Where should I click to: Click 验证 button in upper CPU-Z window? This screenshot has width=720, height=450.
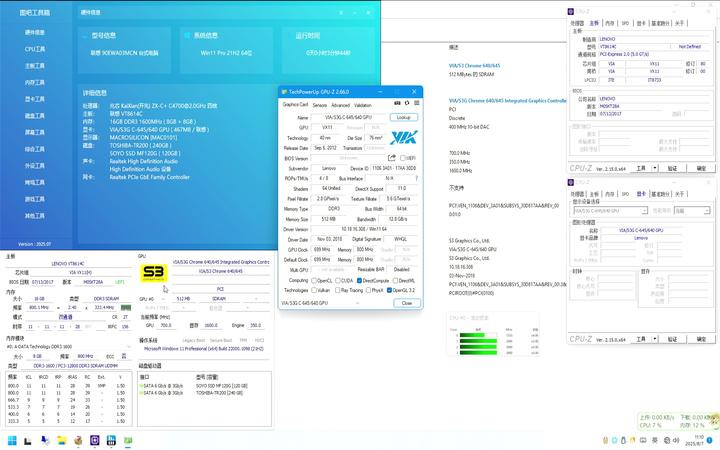point(672,169)
